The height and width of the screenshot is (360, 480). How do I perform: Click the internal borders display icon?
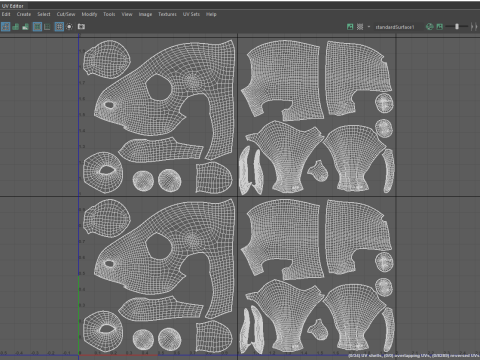pyautogui.click(x=47, y=27)
